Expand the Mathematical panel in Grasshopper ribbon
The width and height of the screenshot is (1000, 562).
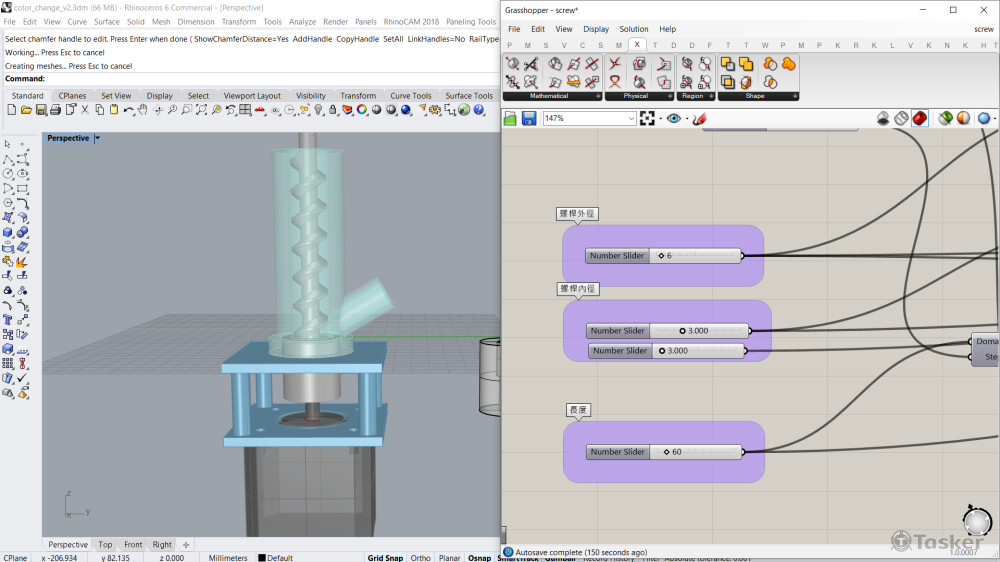pos(598,97)
